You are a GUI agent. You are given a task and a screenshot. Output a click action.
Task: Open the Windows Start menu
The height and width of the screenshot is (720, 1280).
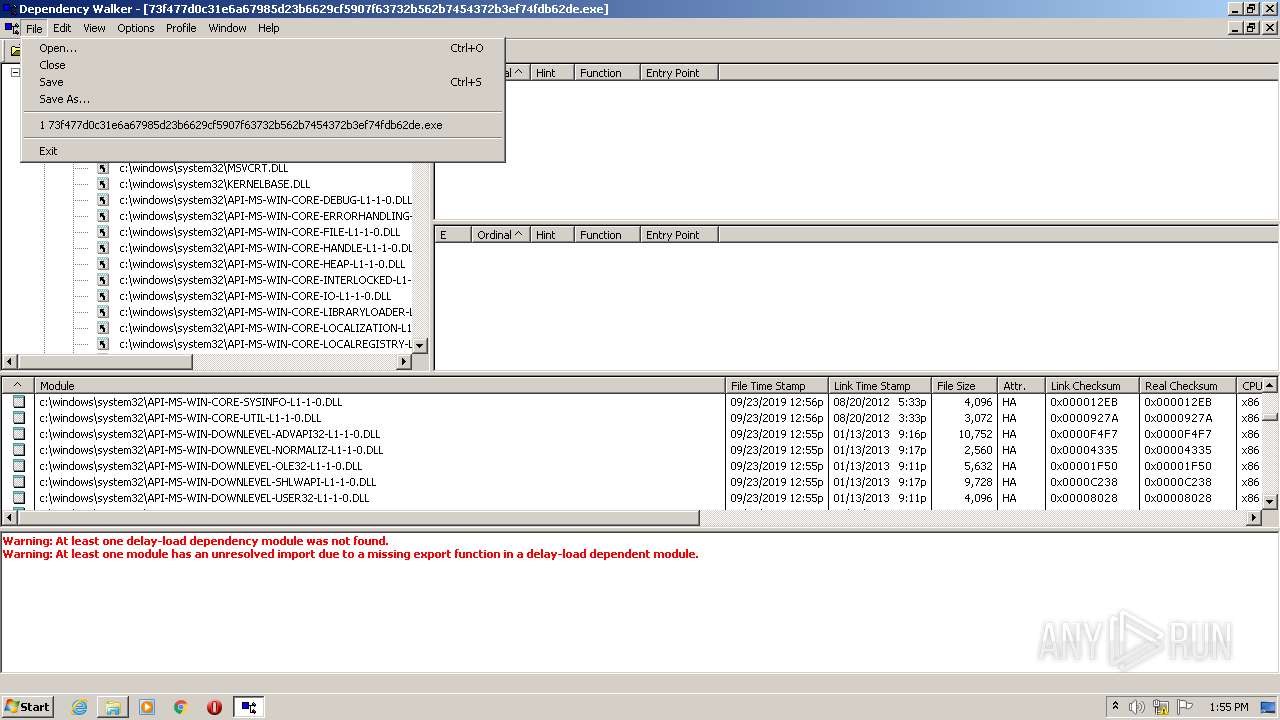(28, 706)
